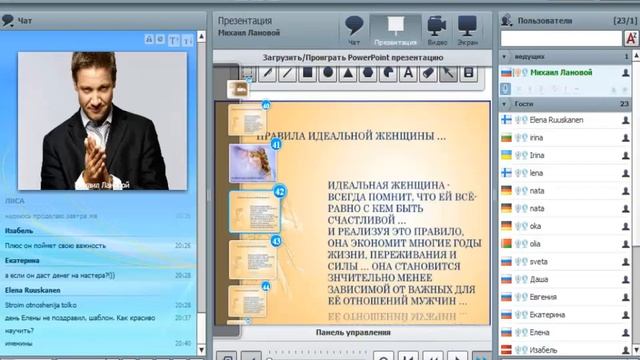Screen dimensions: 640x360
Task: Click the presenter video image in chat
Action: 102,121
